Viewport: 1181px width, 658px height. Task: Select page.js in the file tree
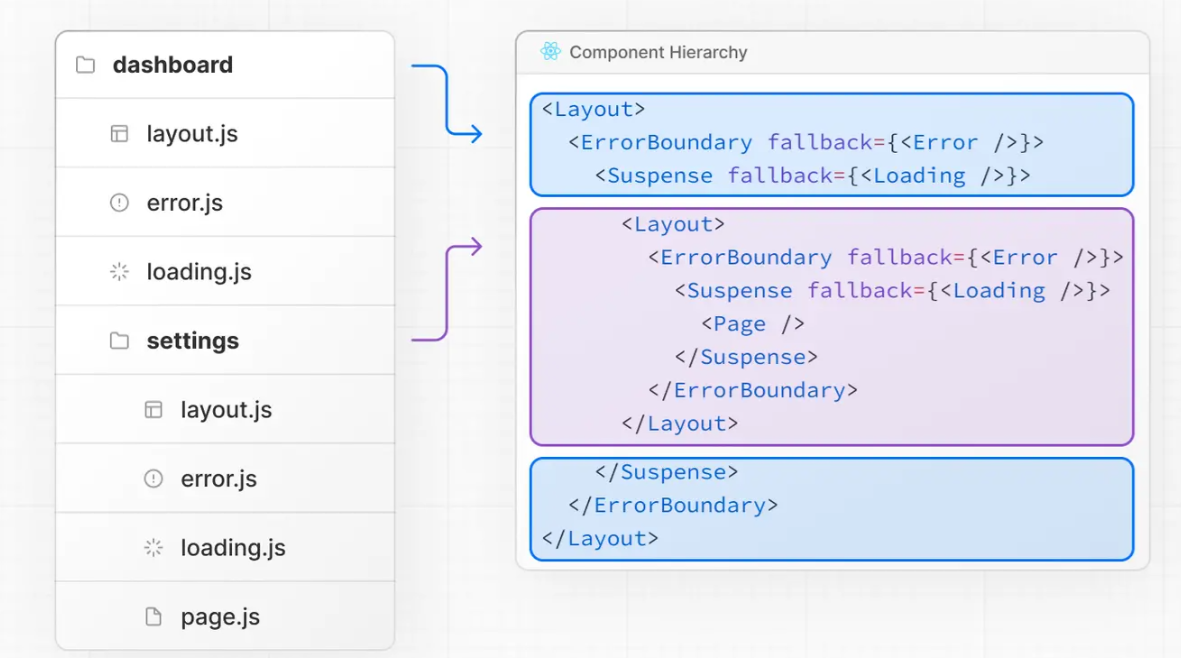(x=220, y=617)
